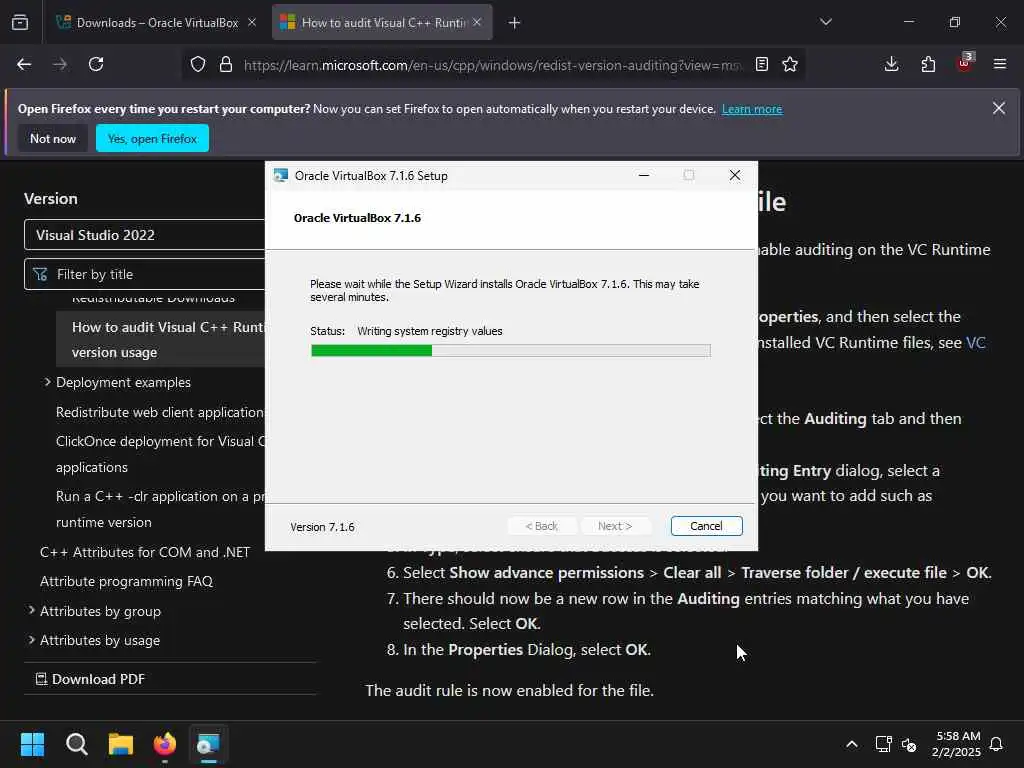The image size is (1024, 768).
Task: Minimize the VirtualBox Setup window
Action: click(644, 175)
